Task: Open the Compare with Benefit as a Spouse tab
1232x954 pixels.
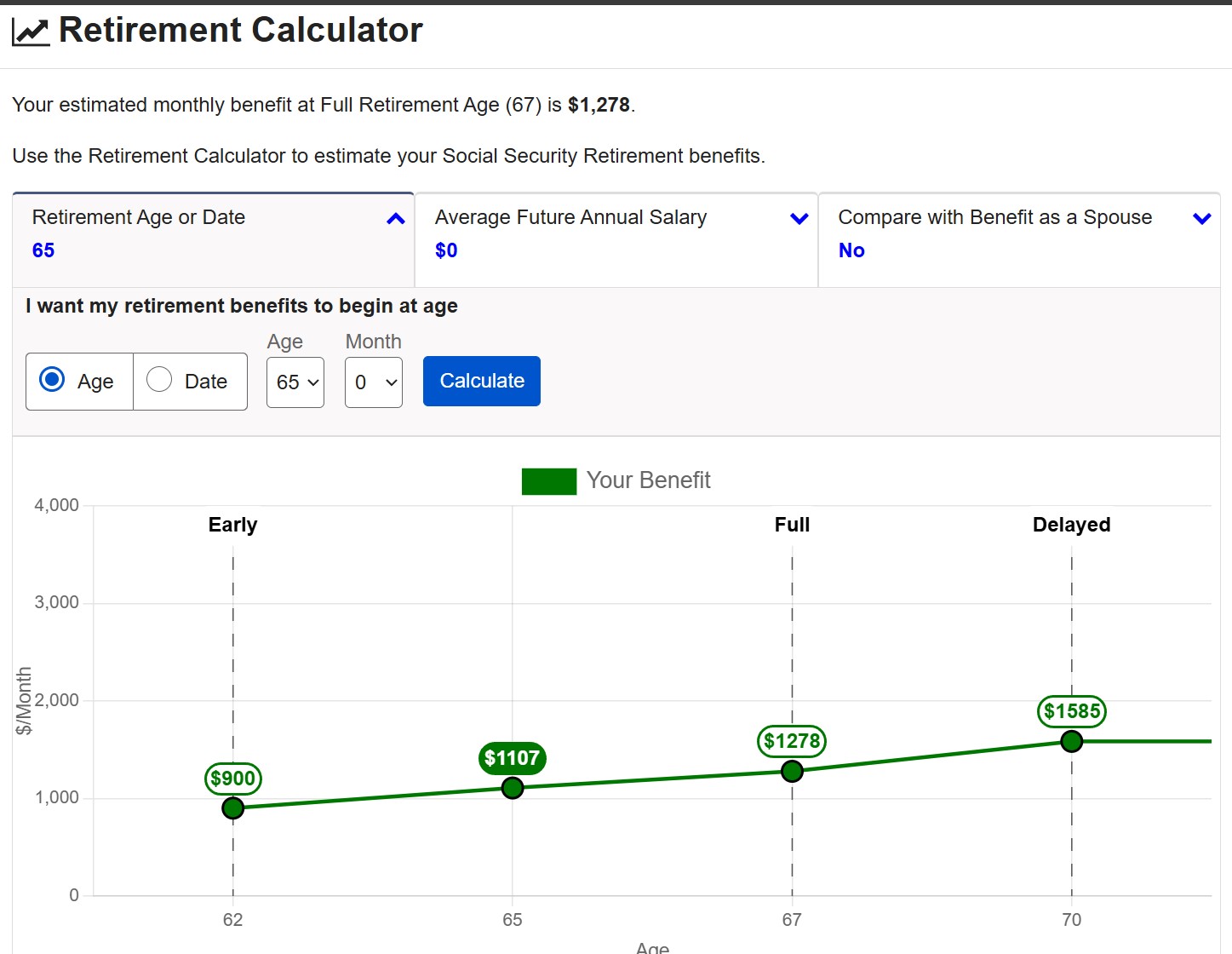Action: (1019, 240)
